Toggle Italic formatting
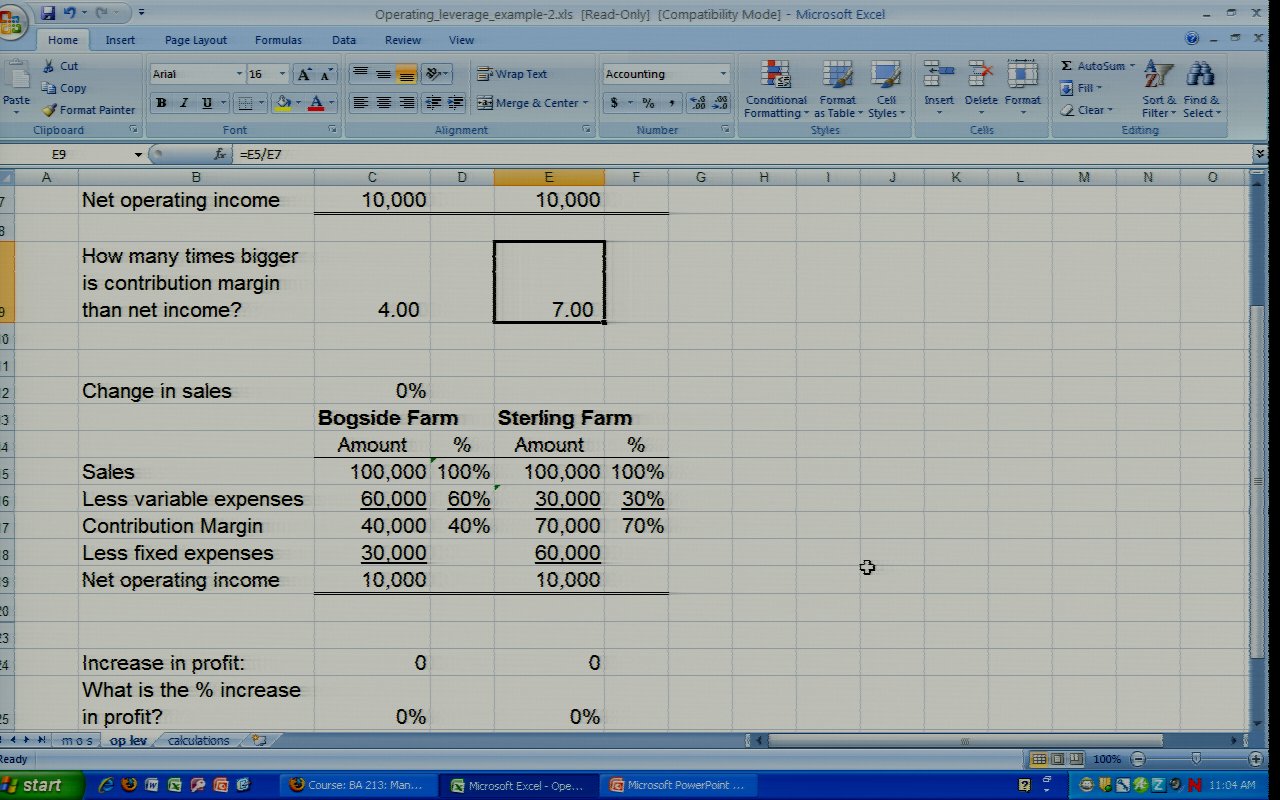Screen dimensions: 1280x800 184,103
